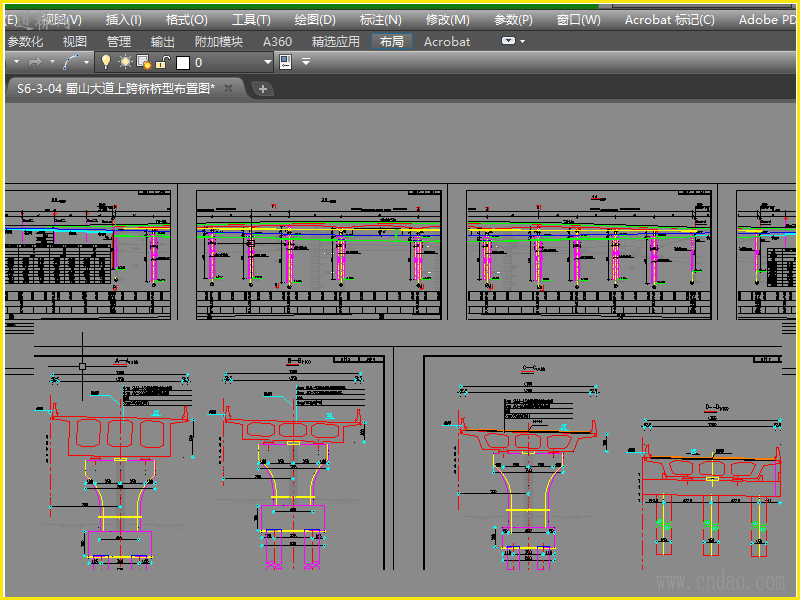Viewport: 800px width, 600px height.
Task: Switch to the 布局 ribbon tab
Action: coord(391,41)
